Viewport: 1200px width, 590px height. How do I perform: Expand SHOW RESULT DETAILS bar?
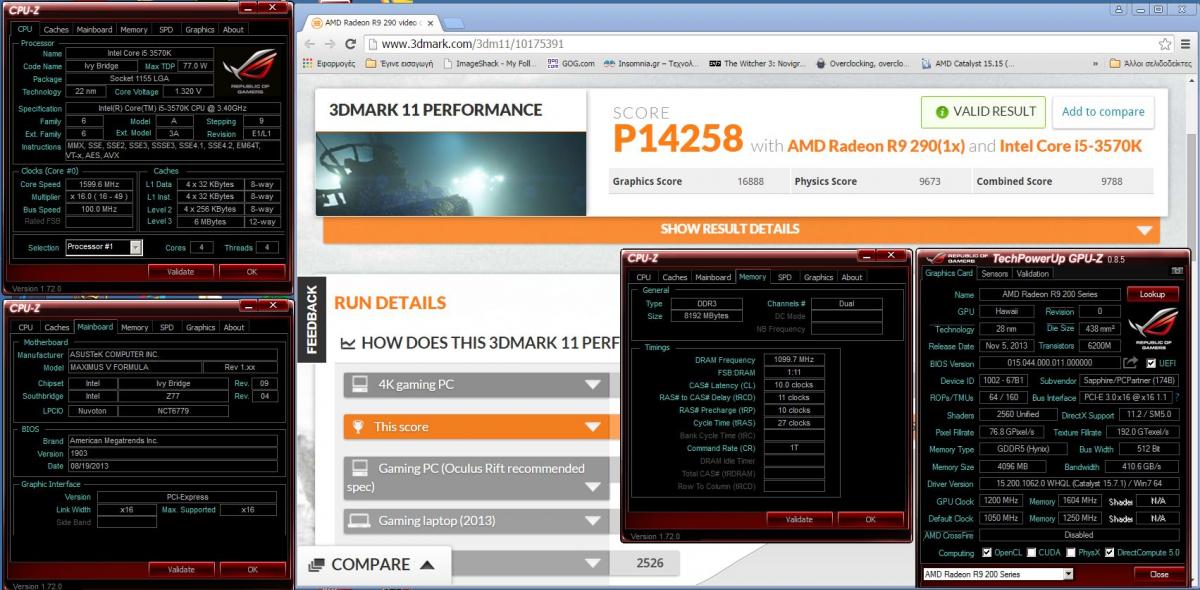pyautogui.click(x=740, y=229)
